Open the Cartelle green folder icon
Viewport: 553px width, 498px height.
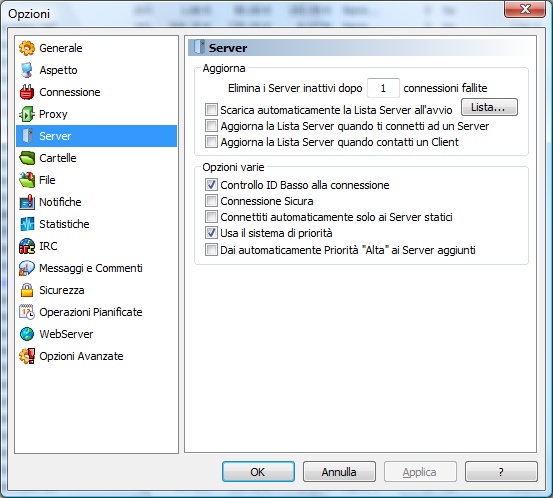(27, 158)
